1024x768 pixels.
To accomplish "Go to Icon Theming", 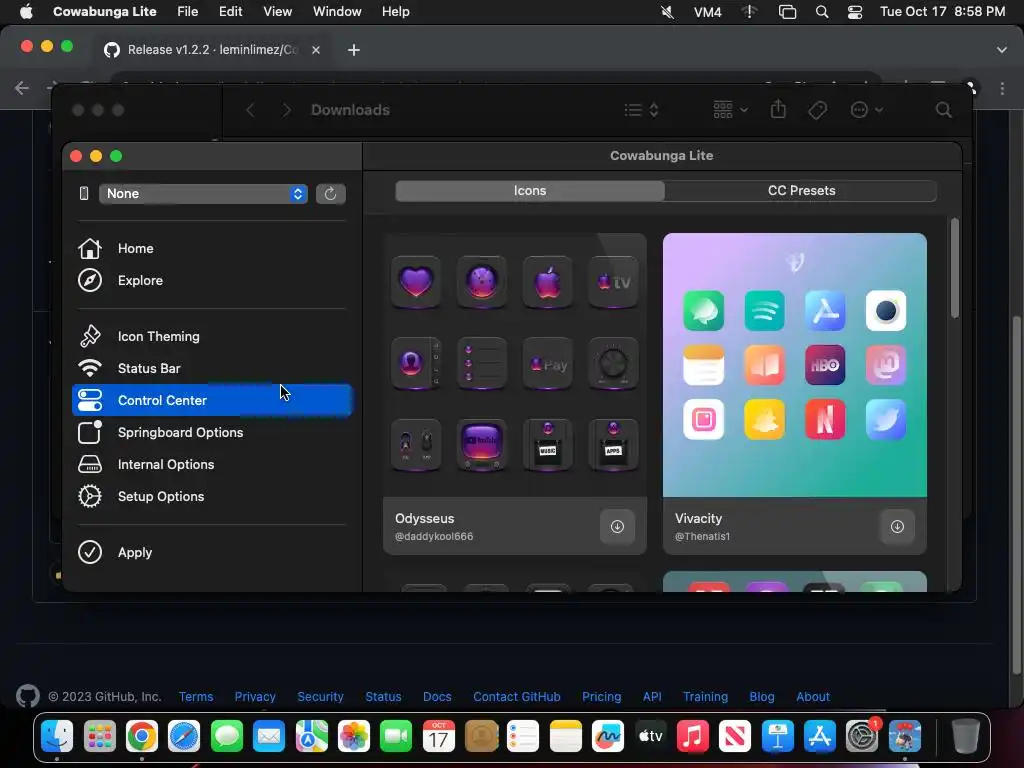I will tap(212, 336).
